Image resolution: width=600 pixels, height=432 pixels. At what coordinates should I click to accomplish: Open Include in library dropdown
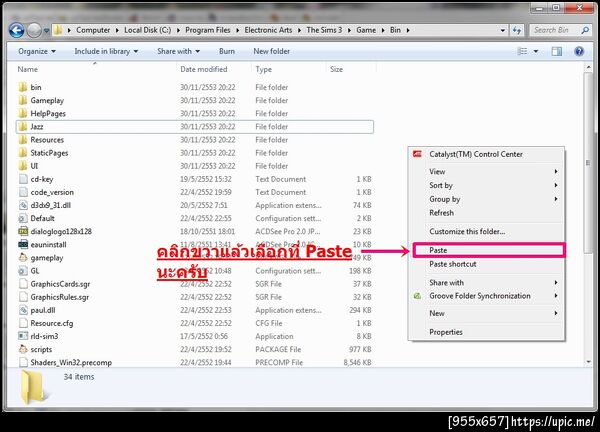106,51
